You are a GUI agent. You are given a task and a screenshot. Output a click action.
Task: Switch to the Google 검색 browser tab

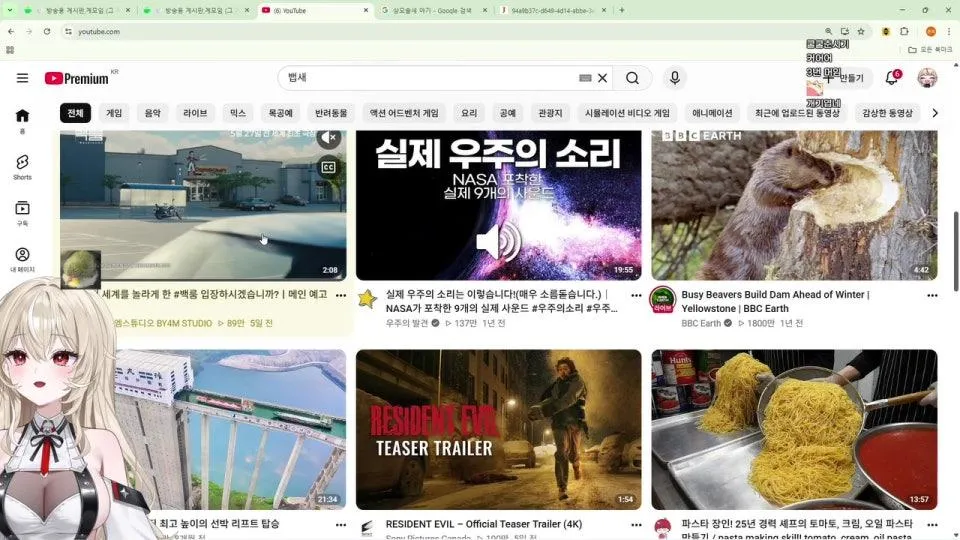point(433,10)
